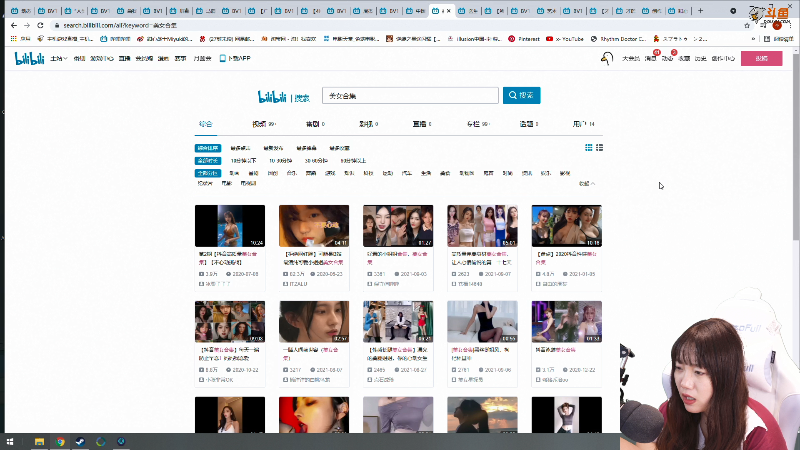This screenshot has width=800, height=450.
Task: Click the browser address bar URL
Action: pyautogui.click(x=120, y=26)
